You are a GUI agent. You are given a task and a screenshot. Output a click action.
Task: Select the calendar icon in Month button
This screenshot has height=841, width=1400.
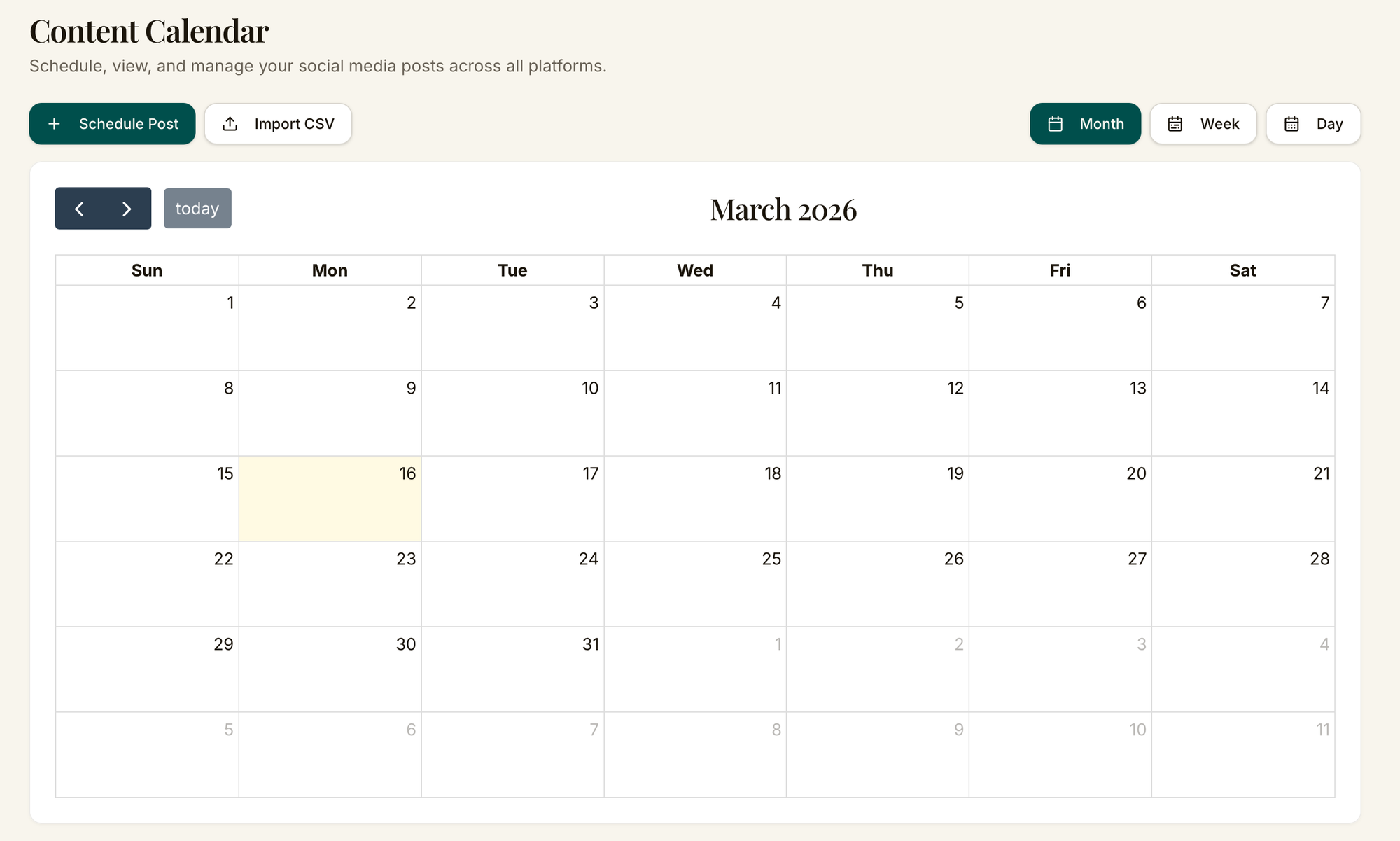tap(1057, 123)
